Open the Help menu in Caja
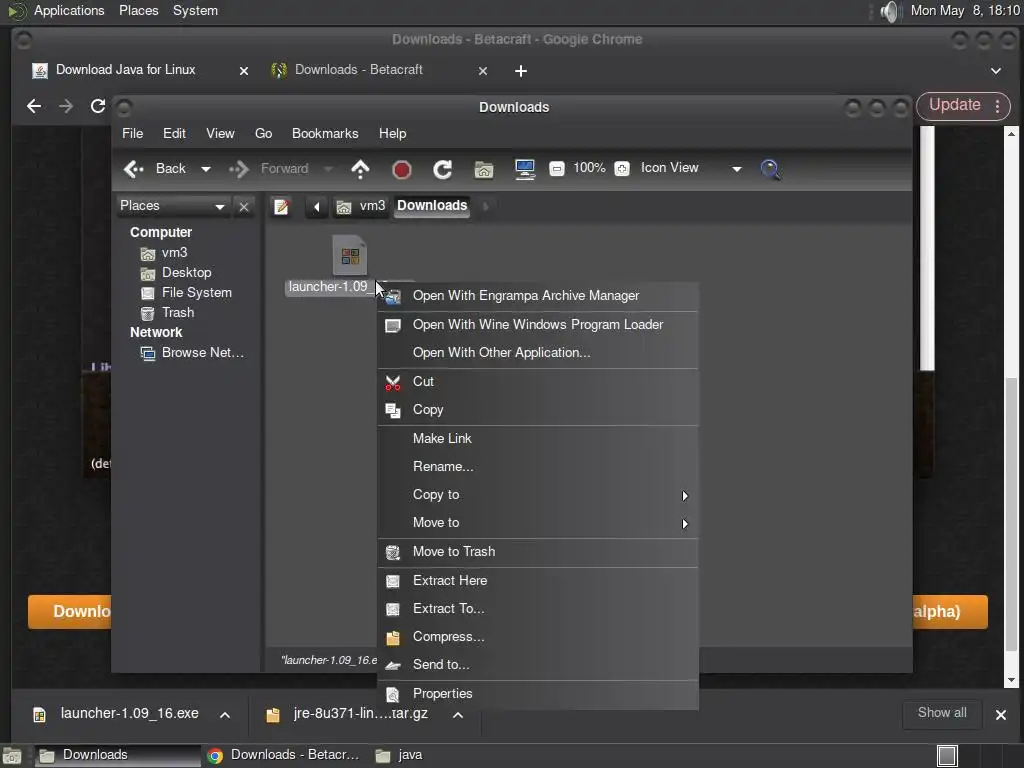Viewport: 1024px width, 768px height. coord(392,133)
